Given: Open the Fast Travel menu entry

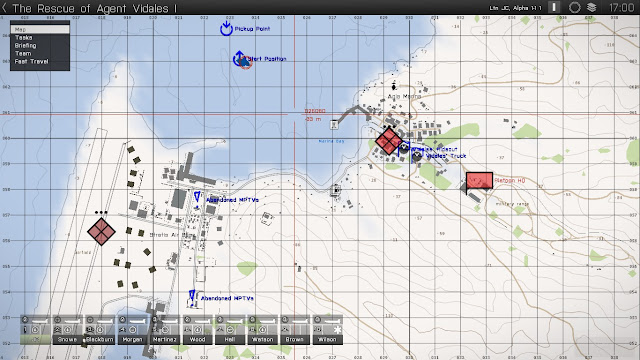Looking at the screenshot, I should pos(40,61).
